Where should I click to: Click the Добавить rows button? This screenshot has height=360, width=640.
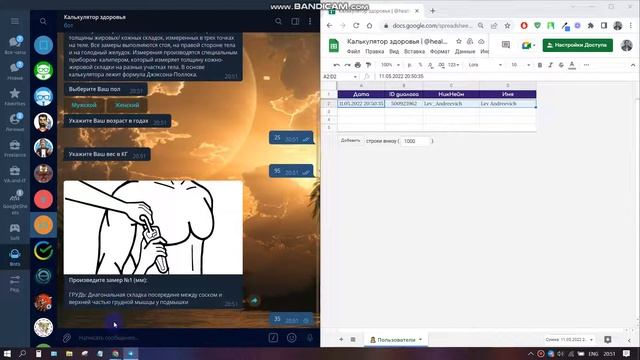tap(350, 140)
